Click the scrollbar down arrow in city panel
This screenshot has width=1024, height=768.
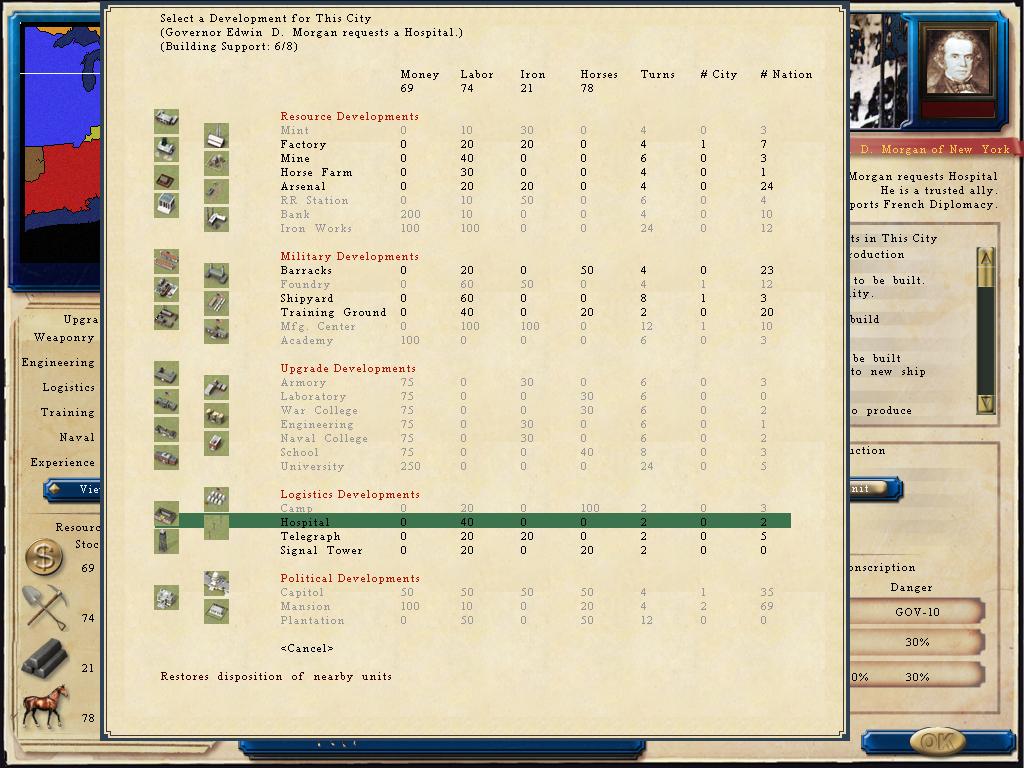pyautogui.click(x=986, y=403)
